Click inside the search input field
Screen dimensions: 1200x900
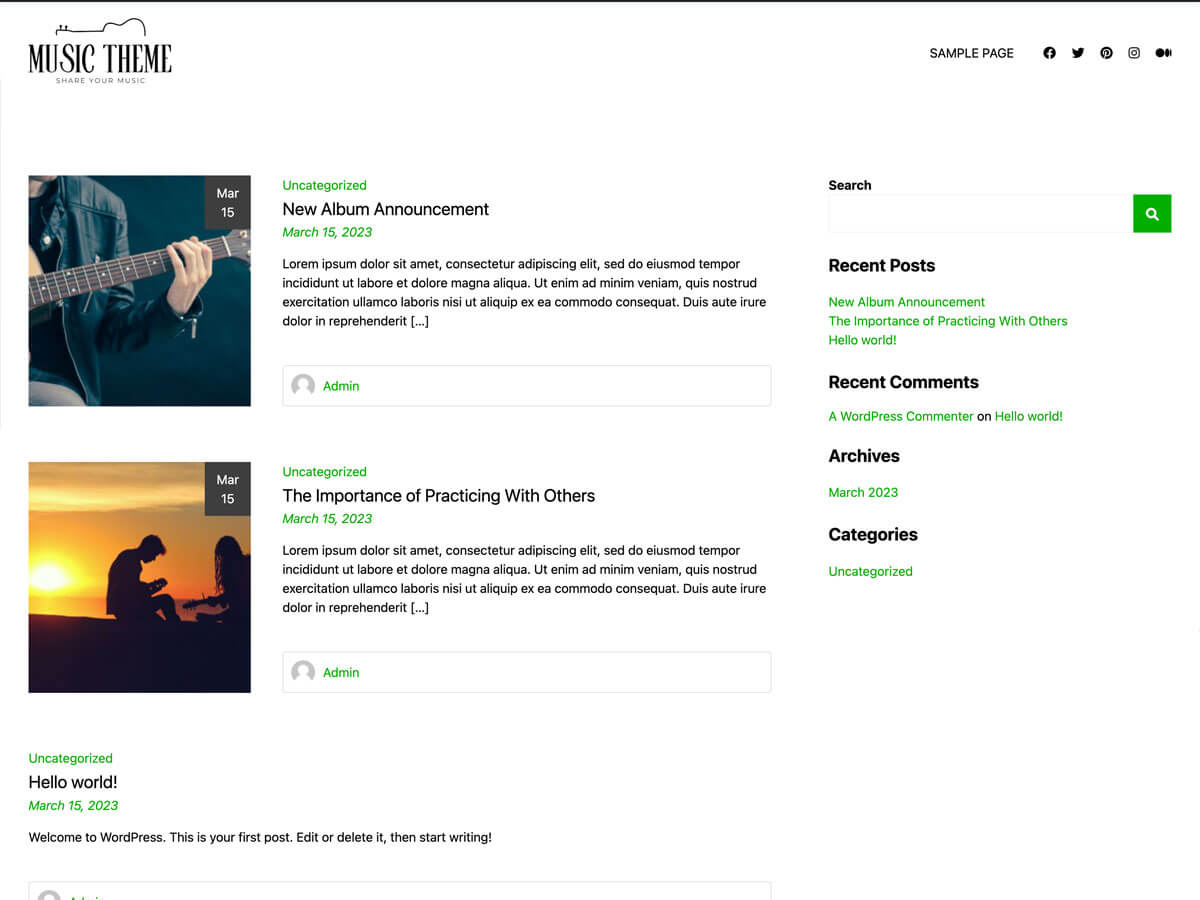pos(975,213)
